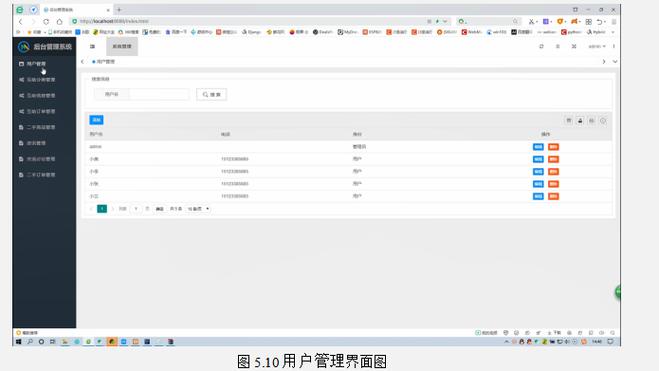The image size is (659, 371).
Task: Click the pagination 确定 button
Action: [159, 209]
